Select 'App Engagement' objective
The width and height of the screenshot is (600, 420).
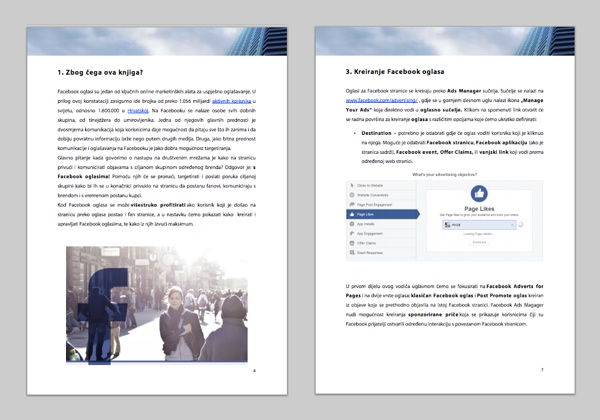click(x=381, y=233)
